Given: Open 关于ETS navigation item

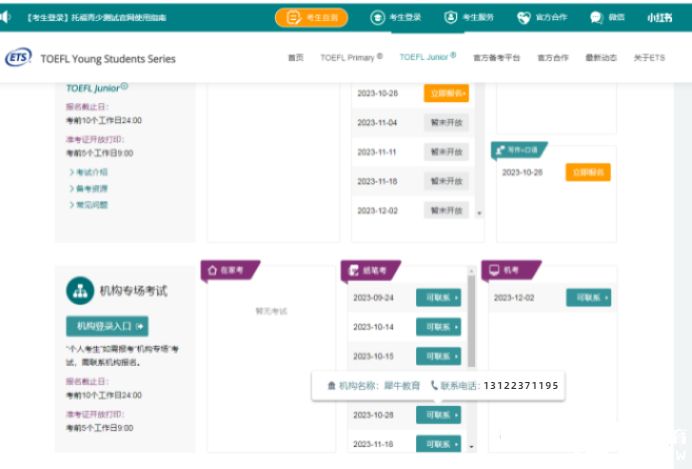Looking at the screenshot, I should (649, 57).
